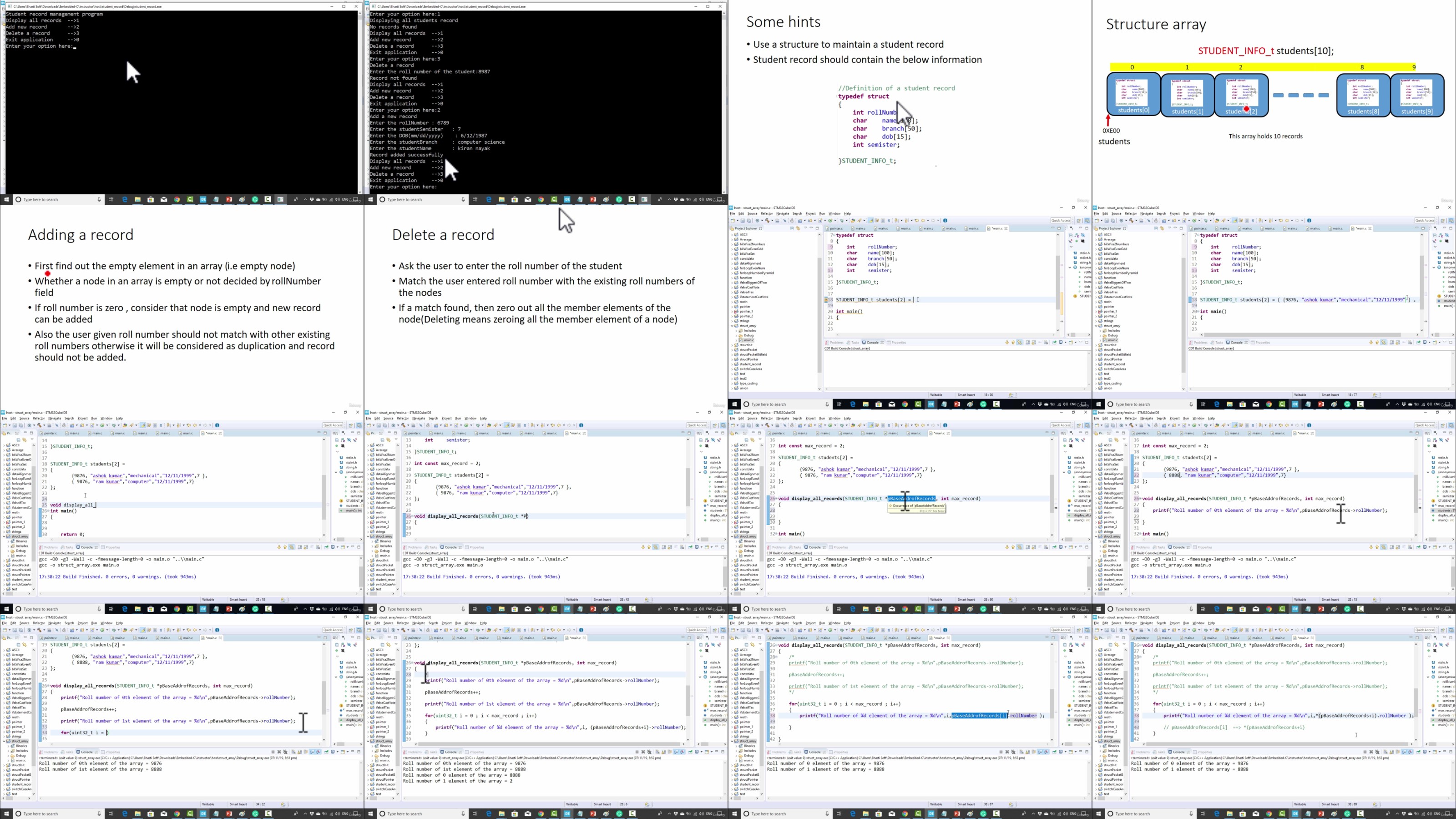This screenshot has width=1456, height=819.
Task: Switch to pointer.c tab in IDE at 28:6
Action: point(414,637)
